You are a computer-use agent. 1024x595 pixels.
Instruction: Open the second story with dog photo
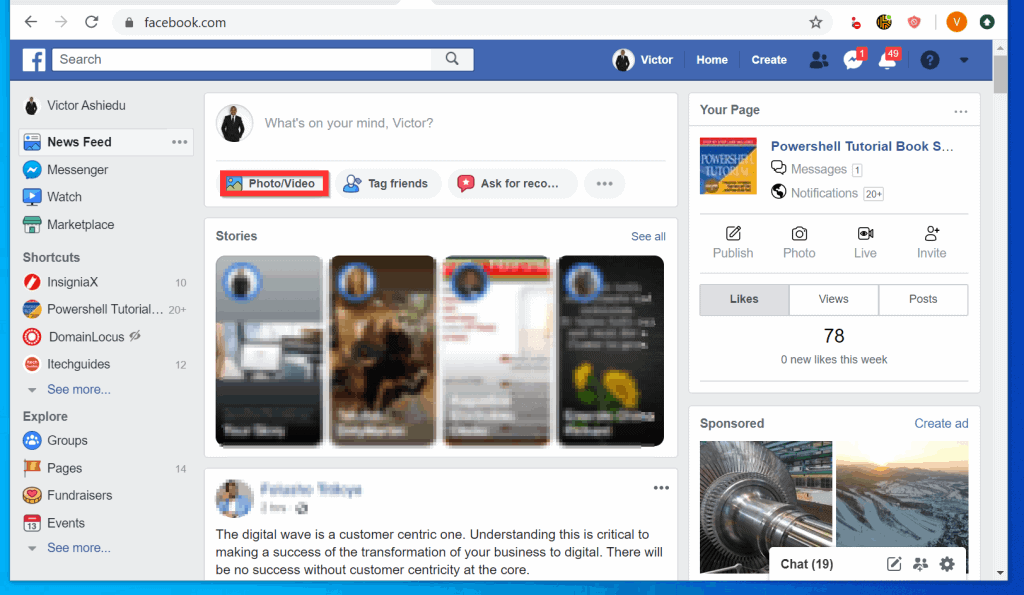tap(383, 351)
